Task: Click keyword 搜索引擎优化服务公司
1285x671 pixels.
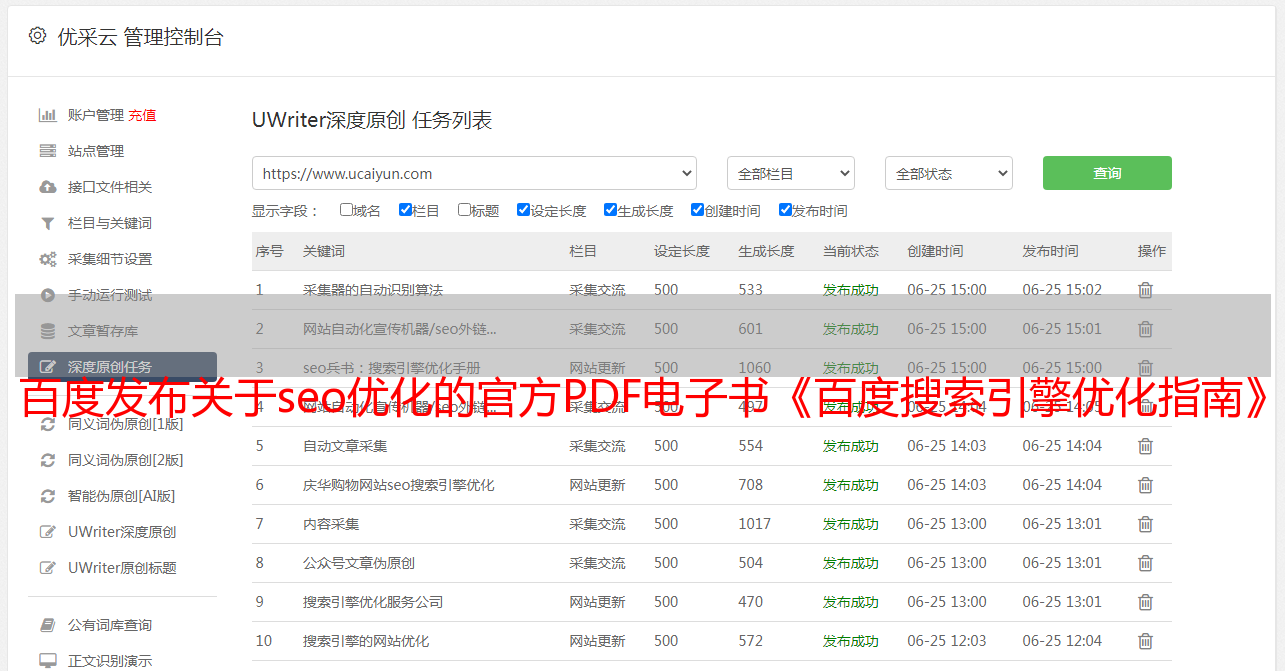Action: tap(373, 602)
